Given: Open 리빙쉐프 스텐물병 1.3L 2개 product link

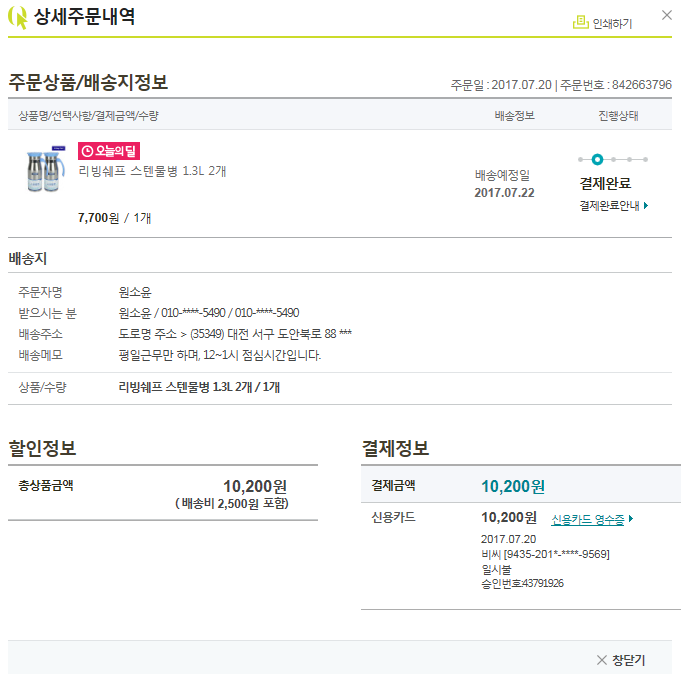Looking at the screenshot, I should 152,171.
